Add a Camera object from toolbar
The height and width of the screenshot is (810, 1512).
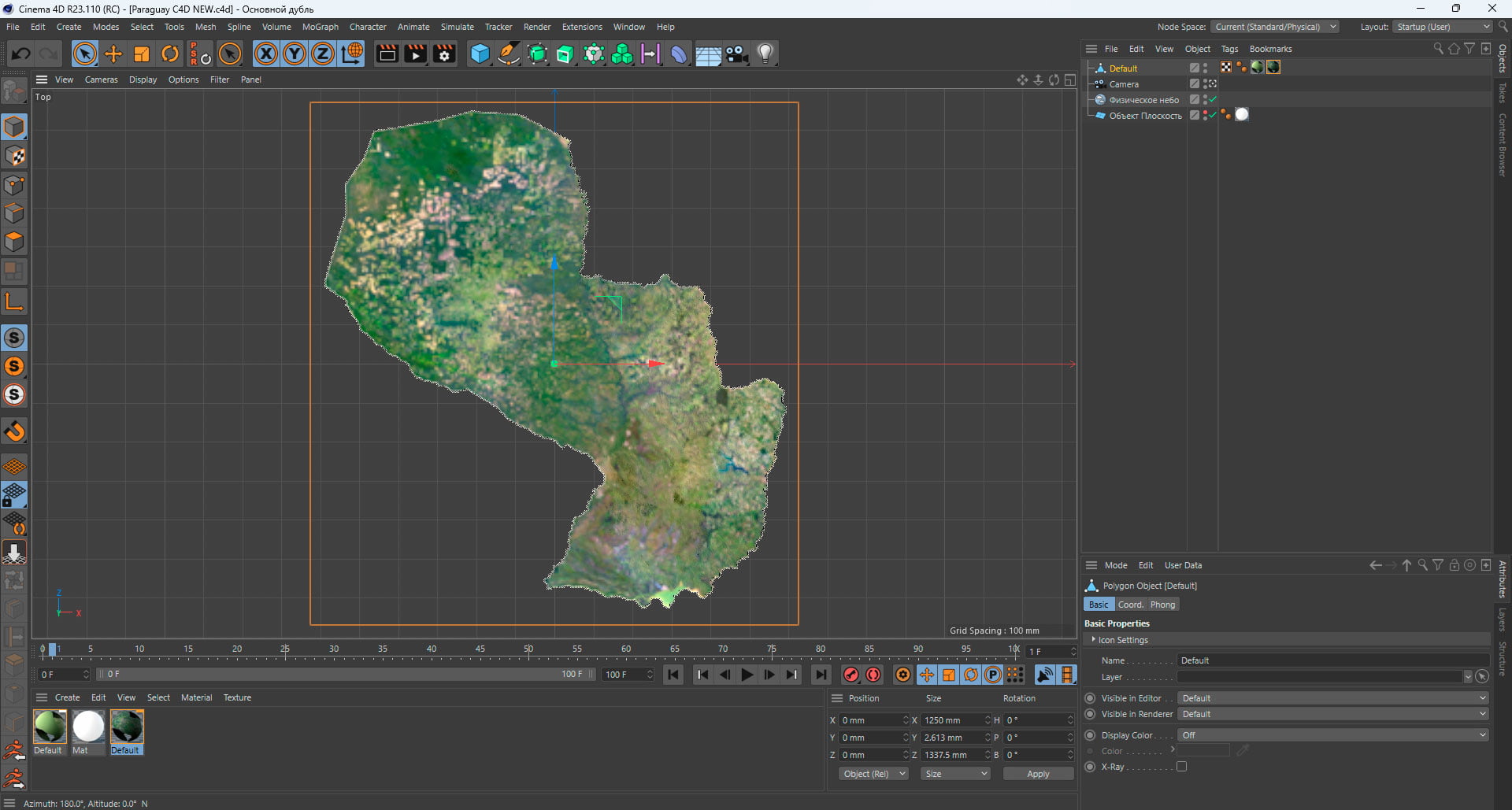(736, 54)
